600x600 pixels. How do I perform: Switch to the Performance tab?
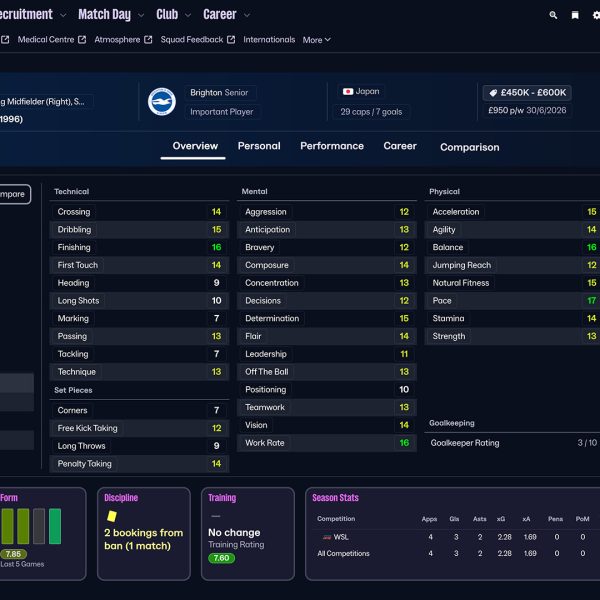(x=332, y=146)
